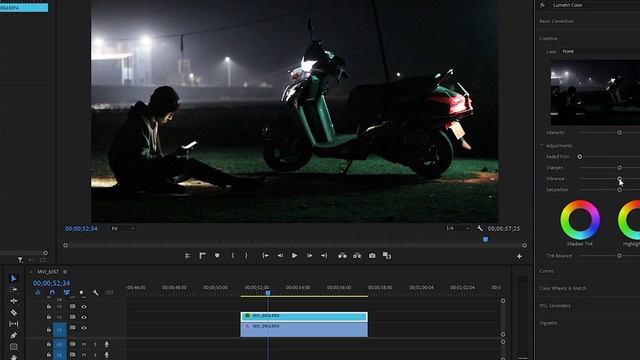Click the filter icon in project panel
Viewport: 640px width, 360px height.
[x=20, y=260]
